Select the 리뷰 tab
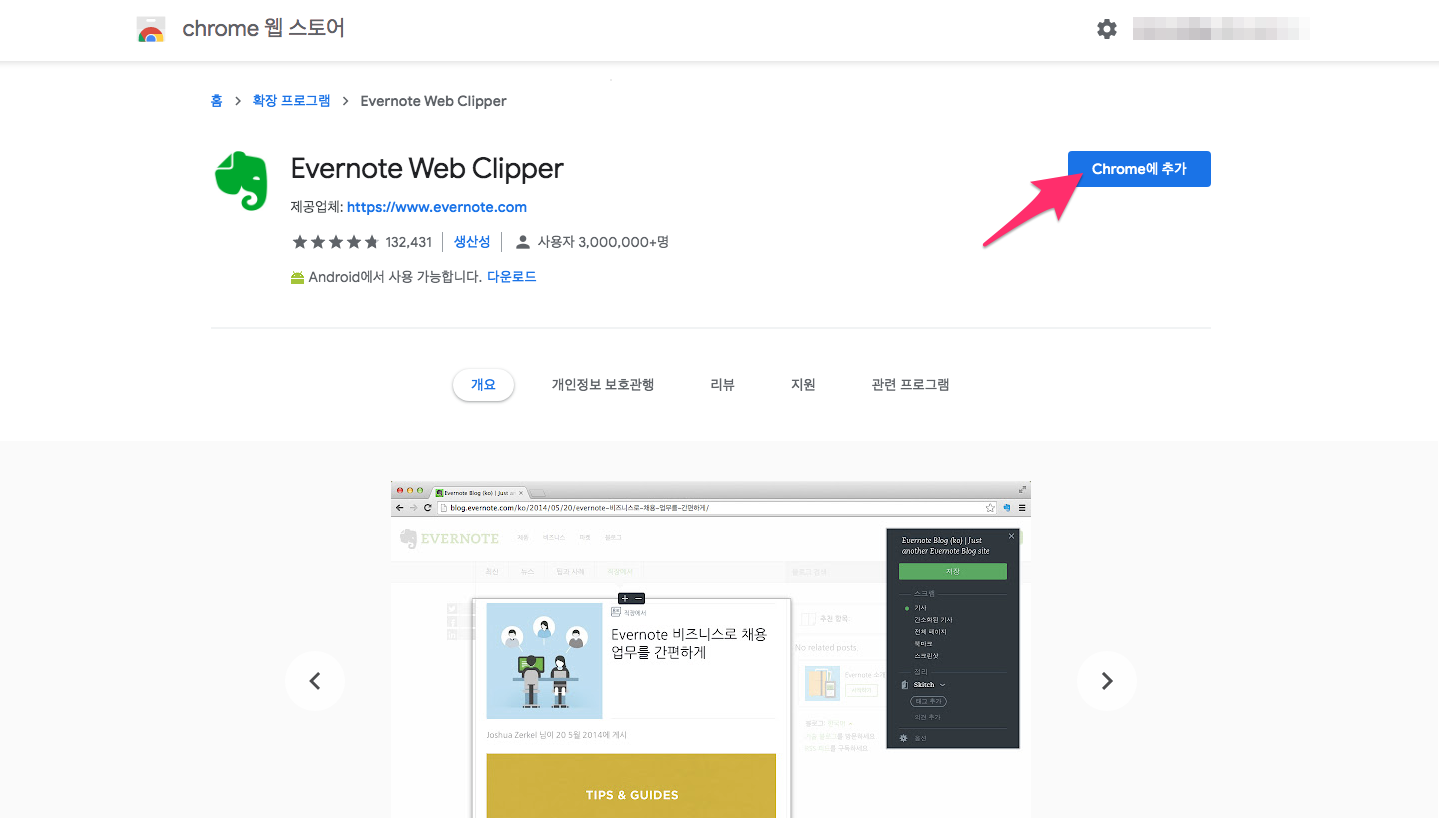1439x818 pixels. [x=722, y=385]
